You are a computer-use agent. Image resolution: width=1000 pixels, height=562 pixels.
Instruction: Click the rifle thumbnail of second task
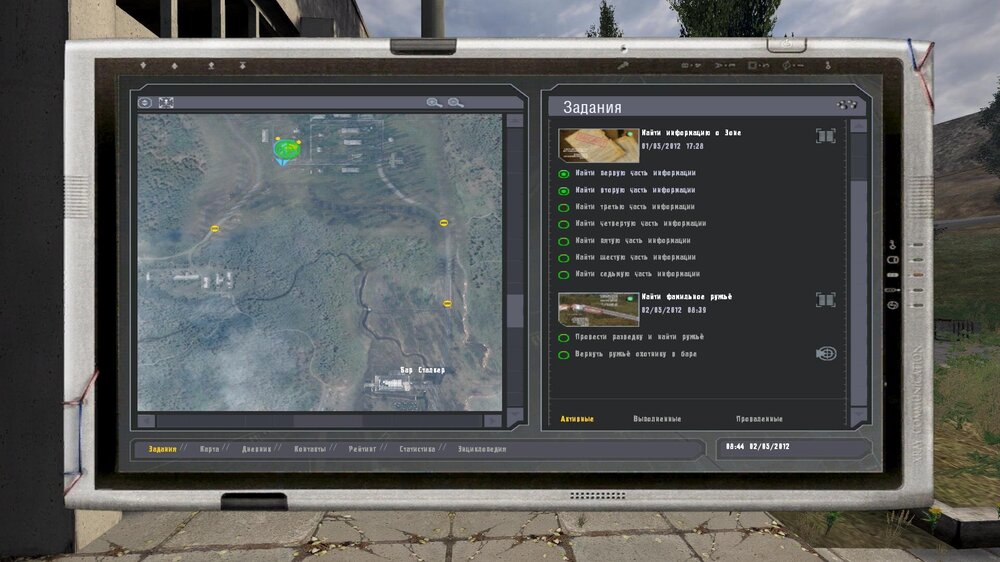point(598,309)
